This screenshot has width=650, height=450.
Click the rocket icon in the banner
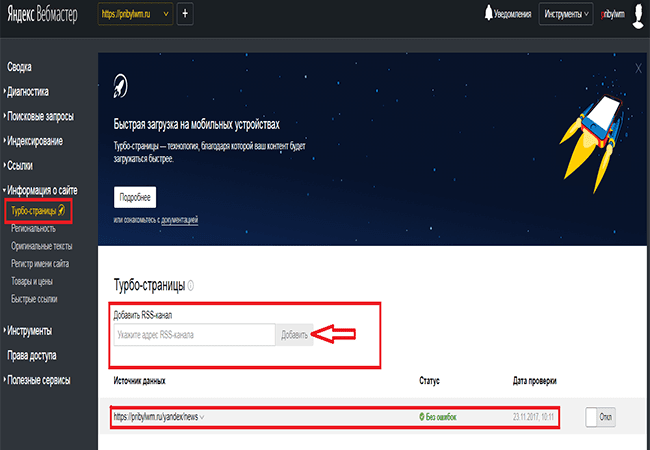121,86
